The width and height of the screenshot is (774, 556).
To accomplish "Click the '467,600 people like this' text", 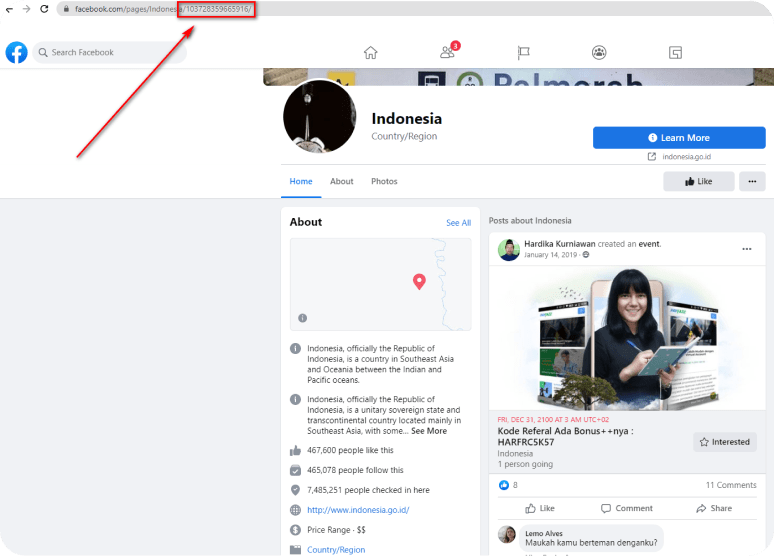I will [350, 450].
